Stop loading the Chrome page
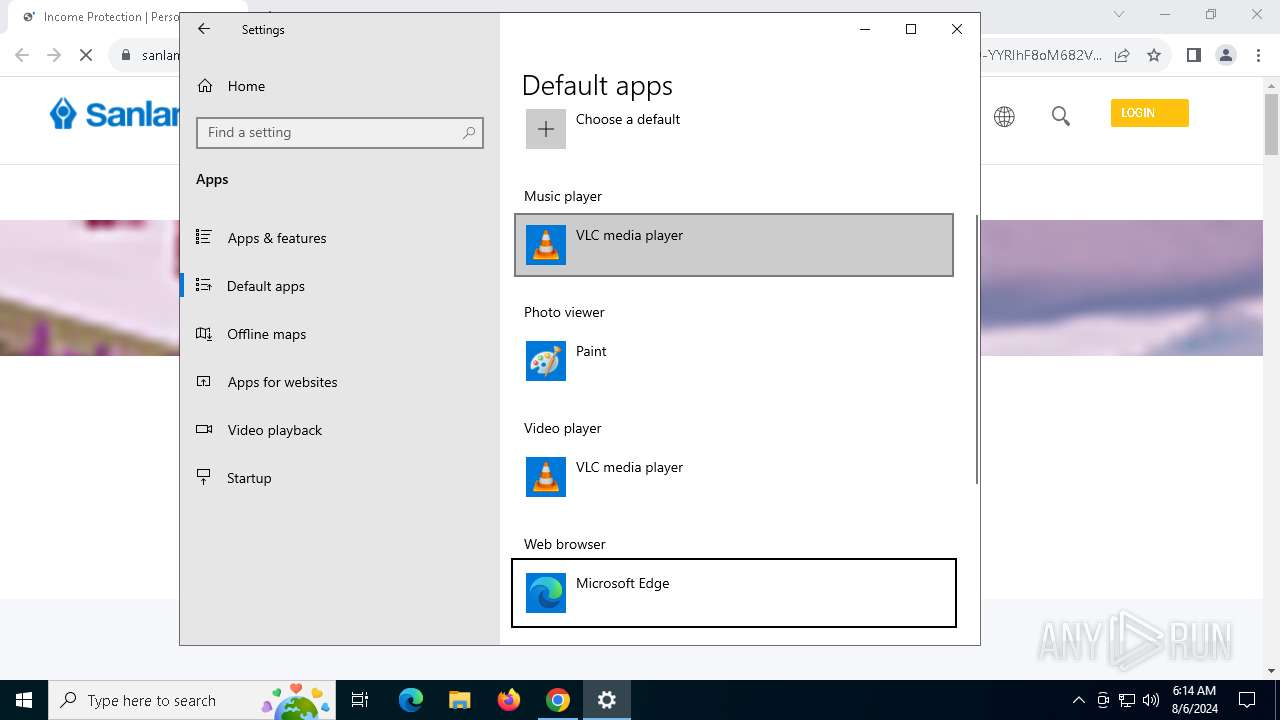The image size is (1280, 720). tap(86, 55)
